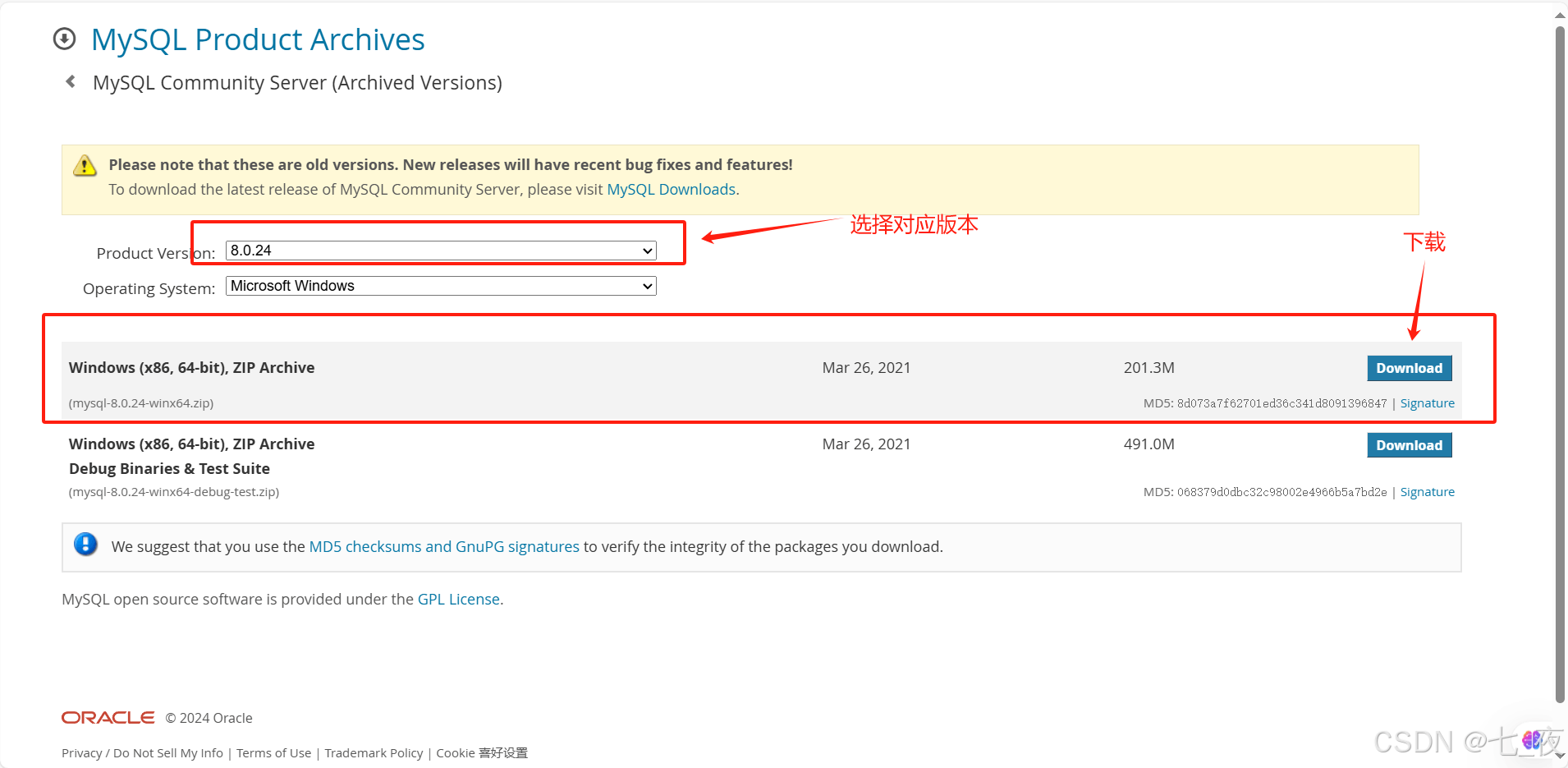Open Signature link for the debug-test zip

point(1427,492)
